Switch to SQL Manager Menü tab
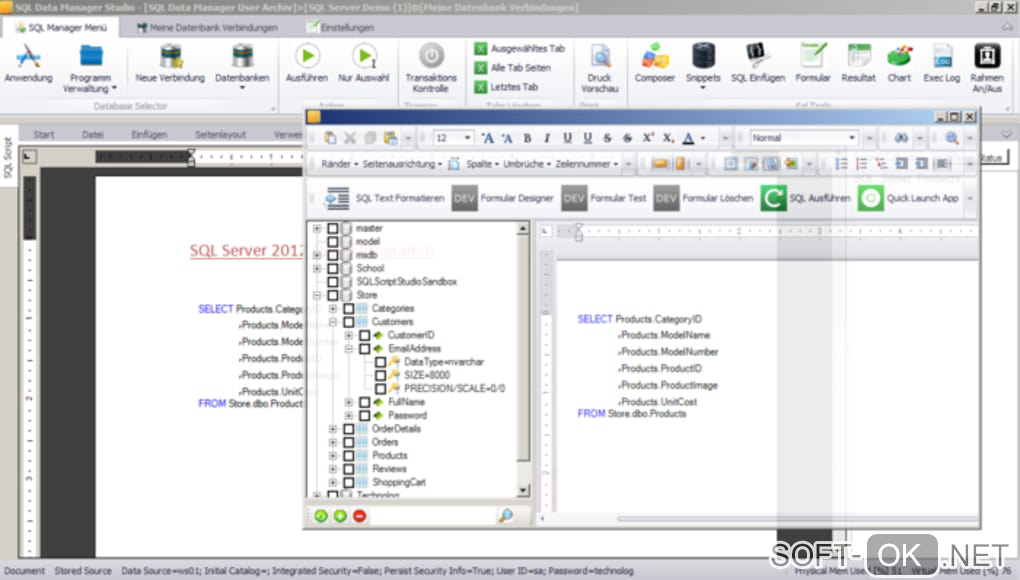Screen dimensions: 1020x580 click(x=61, y=28)
